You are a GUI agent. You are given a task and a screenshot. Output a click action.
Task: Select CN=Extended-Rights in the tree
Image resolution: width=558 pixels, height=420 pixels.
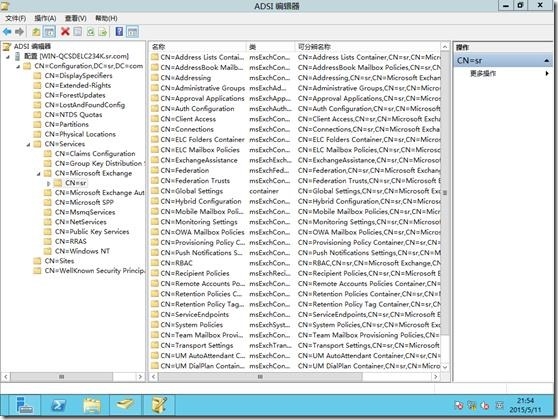pyautogui.click(x=78, y=85)
